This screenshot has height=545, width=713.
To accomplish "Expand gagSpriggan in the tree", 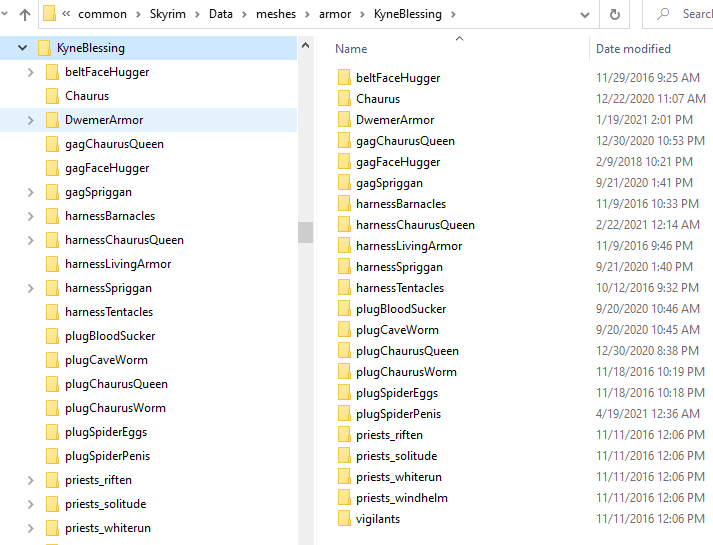I will 30,192.
